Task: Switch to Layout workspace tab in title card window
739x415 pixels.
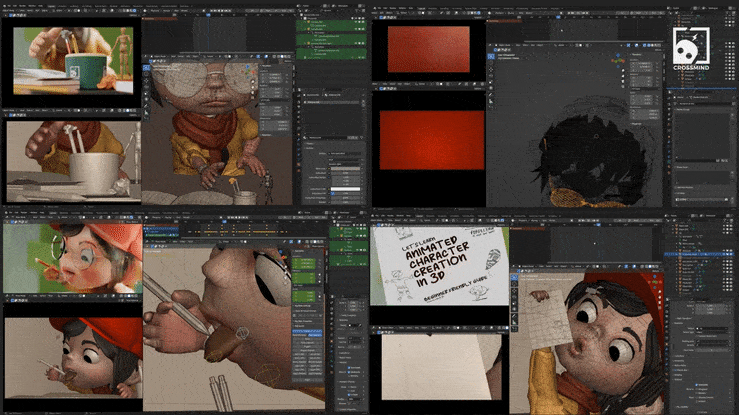Action: [420, 216]
